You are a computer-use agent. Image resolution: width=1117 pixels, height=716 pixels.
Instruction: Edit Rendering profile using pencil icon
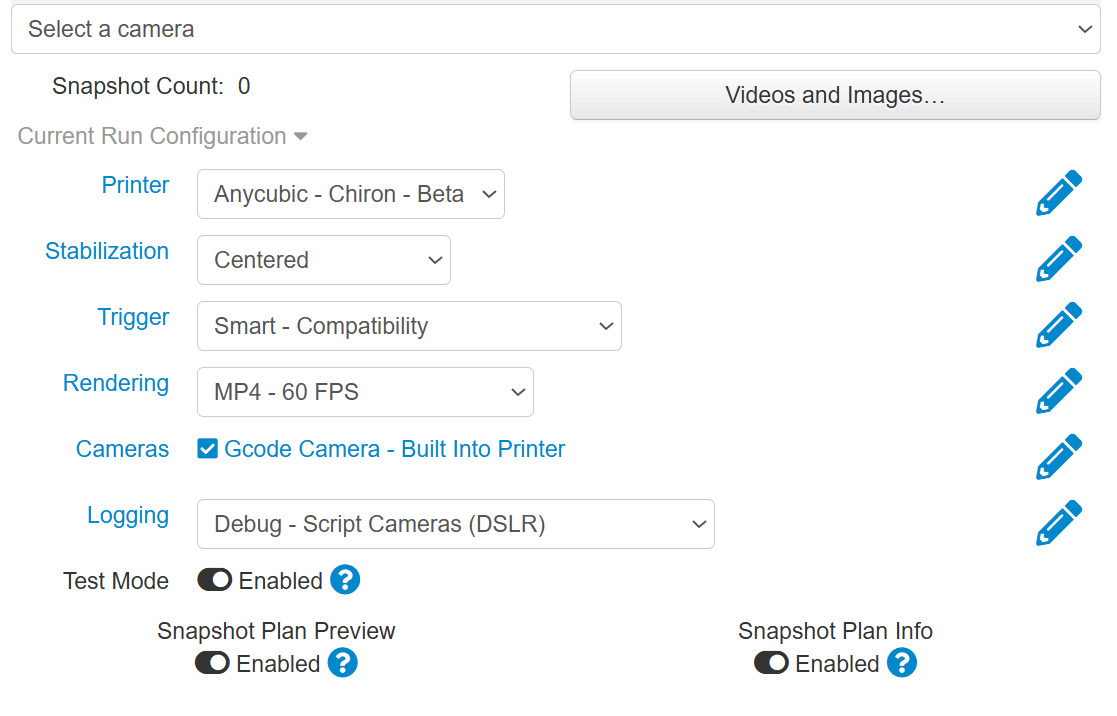pos(1059,391)
